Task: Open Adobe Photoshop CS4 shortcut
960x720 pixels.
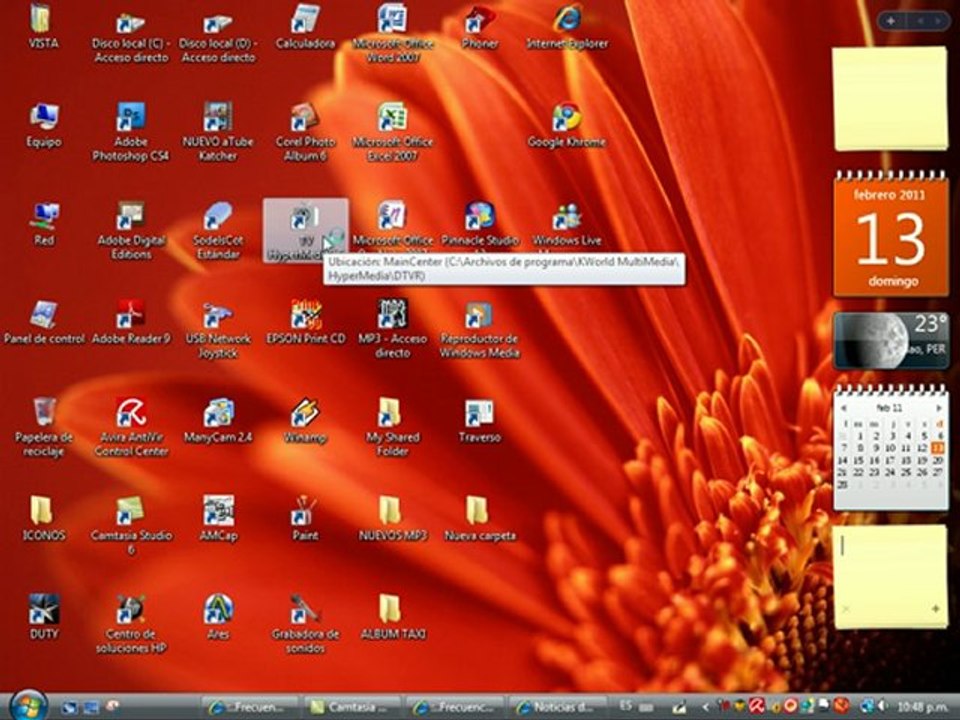Action: (x=131, y=118)
